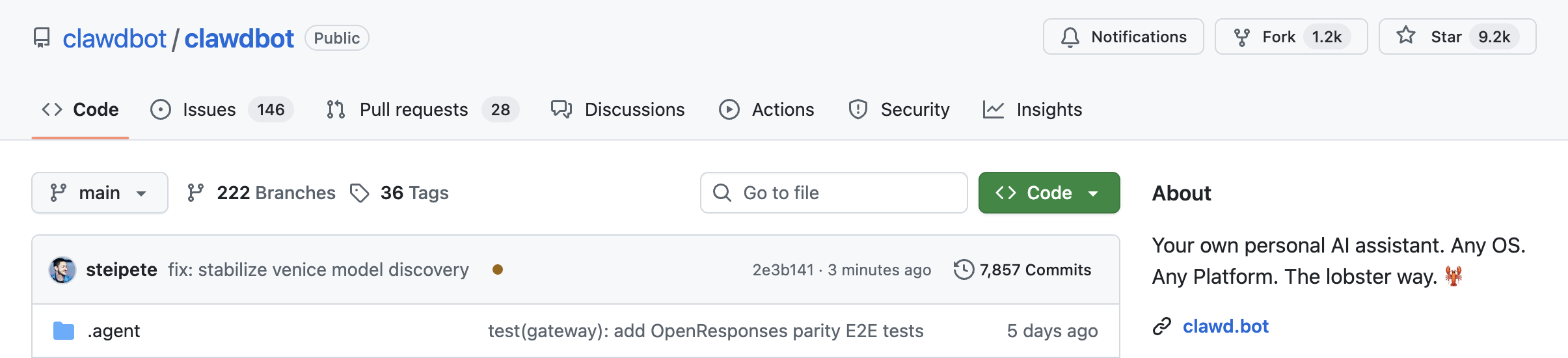Click the Notifications bell icon
The width and height of the screenshot is (1568, 358).
1070,37
